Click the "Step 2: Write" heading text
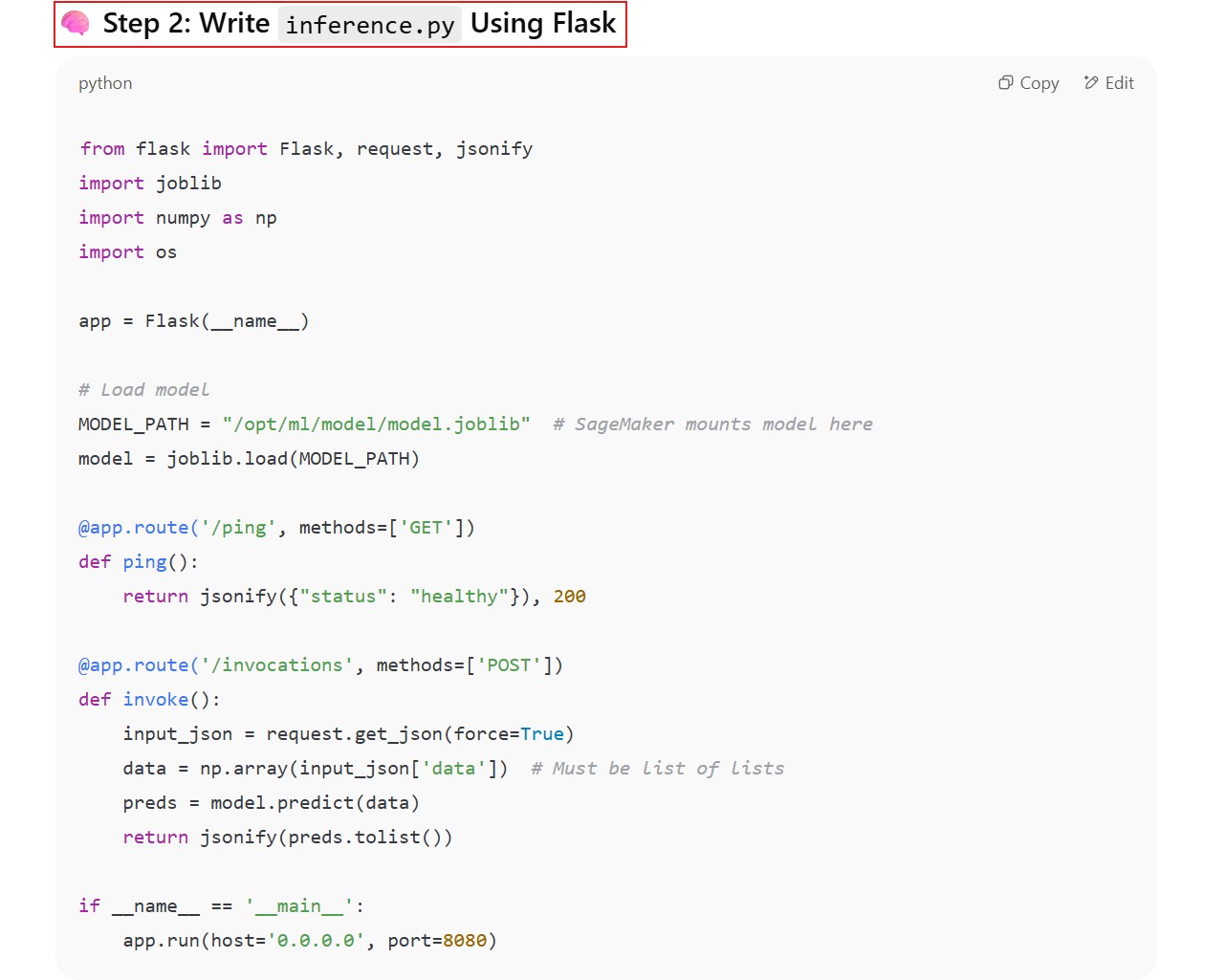Viewport: 1225px width, 980px height. pyautogui.click(x=186, y=24)
